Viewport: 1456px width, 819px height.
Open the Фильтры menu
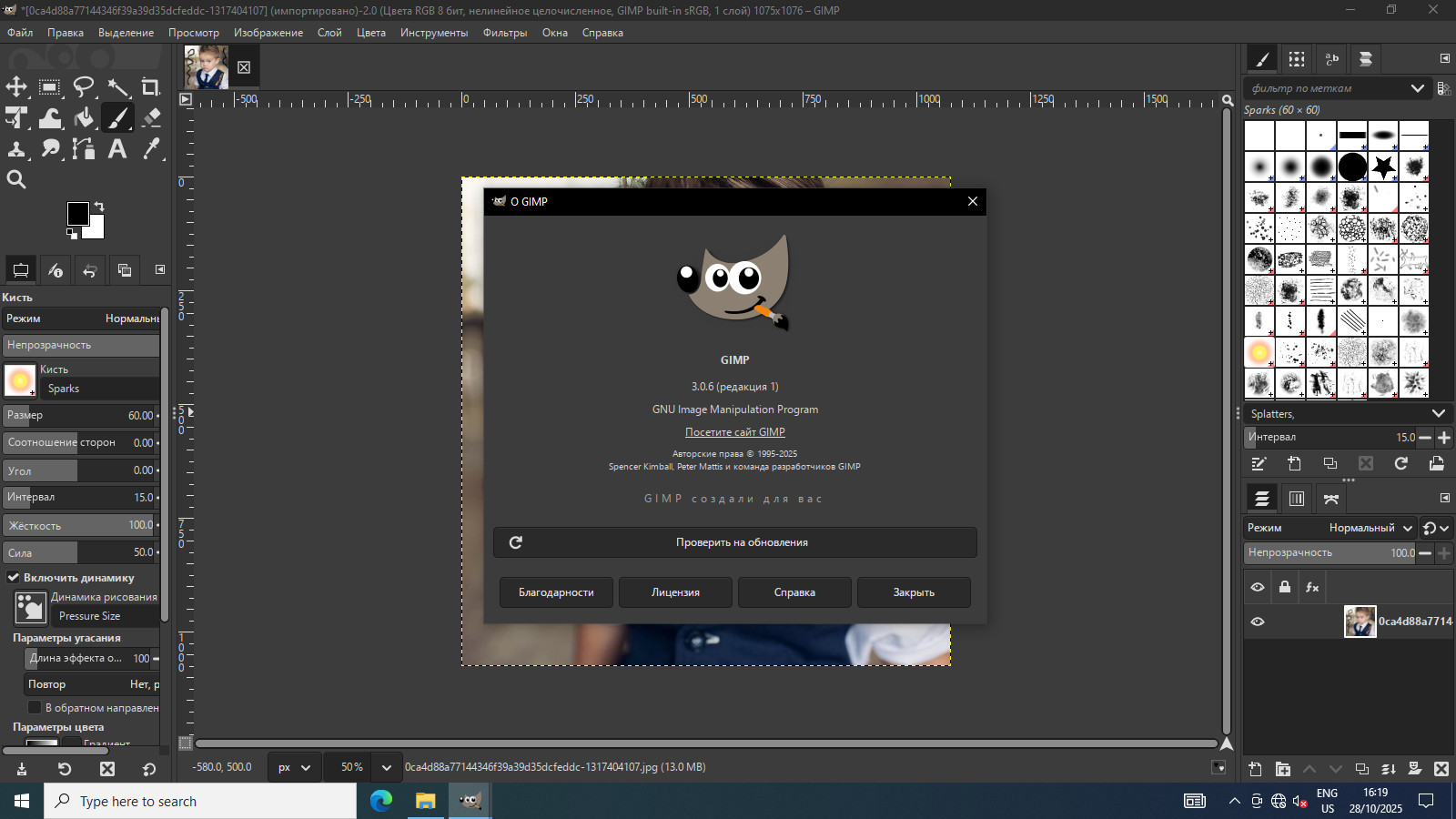(x=504, y=33)
